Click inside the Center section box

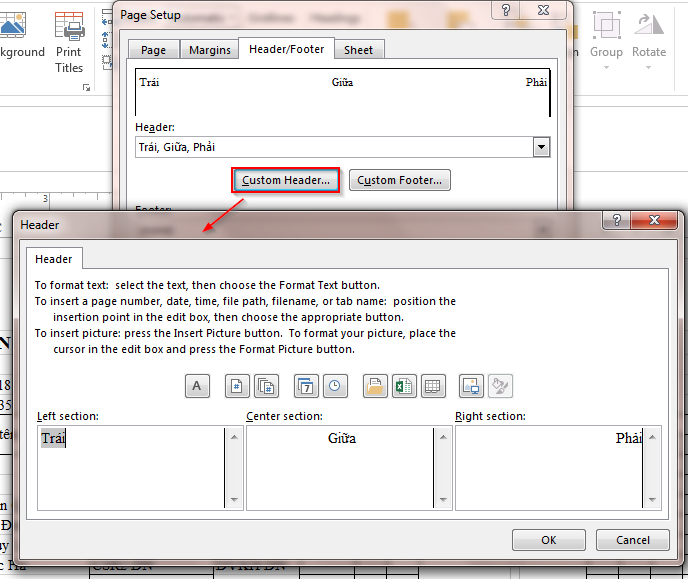tap(340, 467)
